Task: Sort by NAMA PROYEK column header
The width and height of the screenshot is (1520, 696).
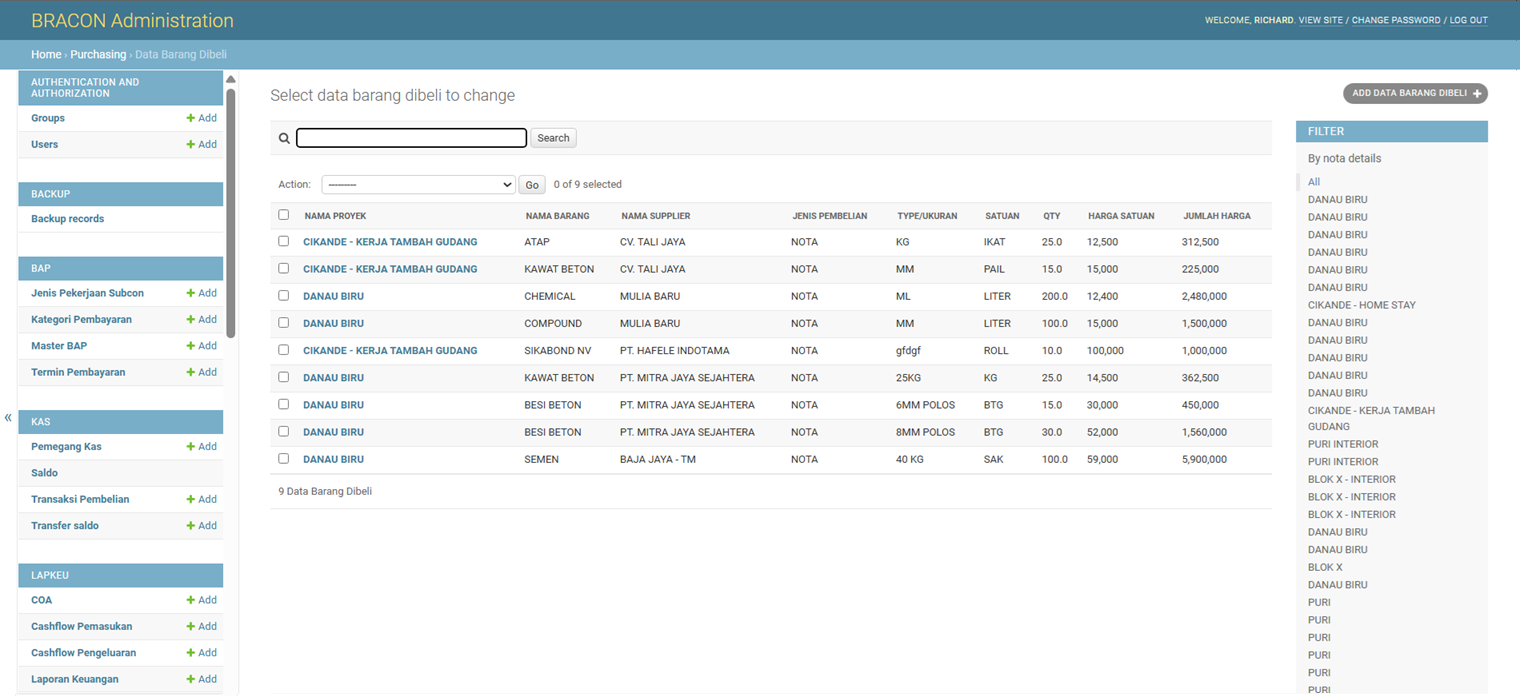Action: click(x=335, y=216)
